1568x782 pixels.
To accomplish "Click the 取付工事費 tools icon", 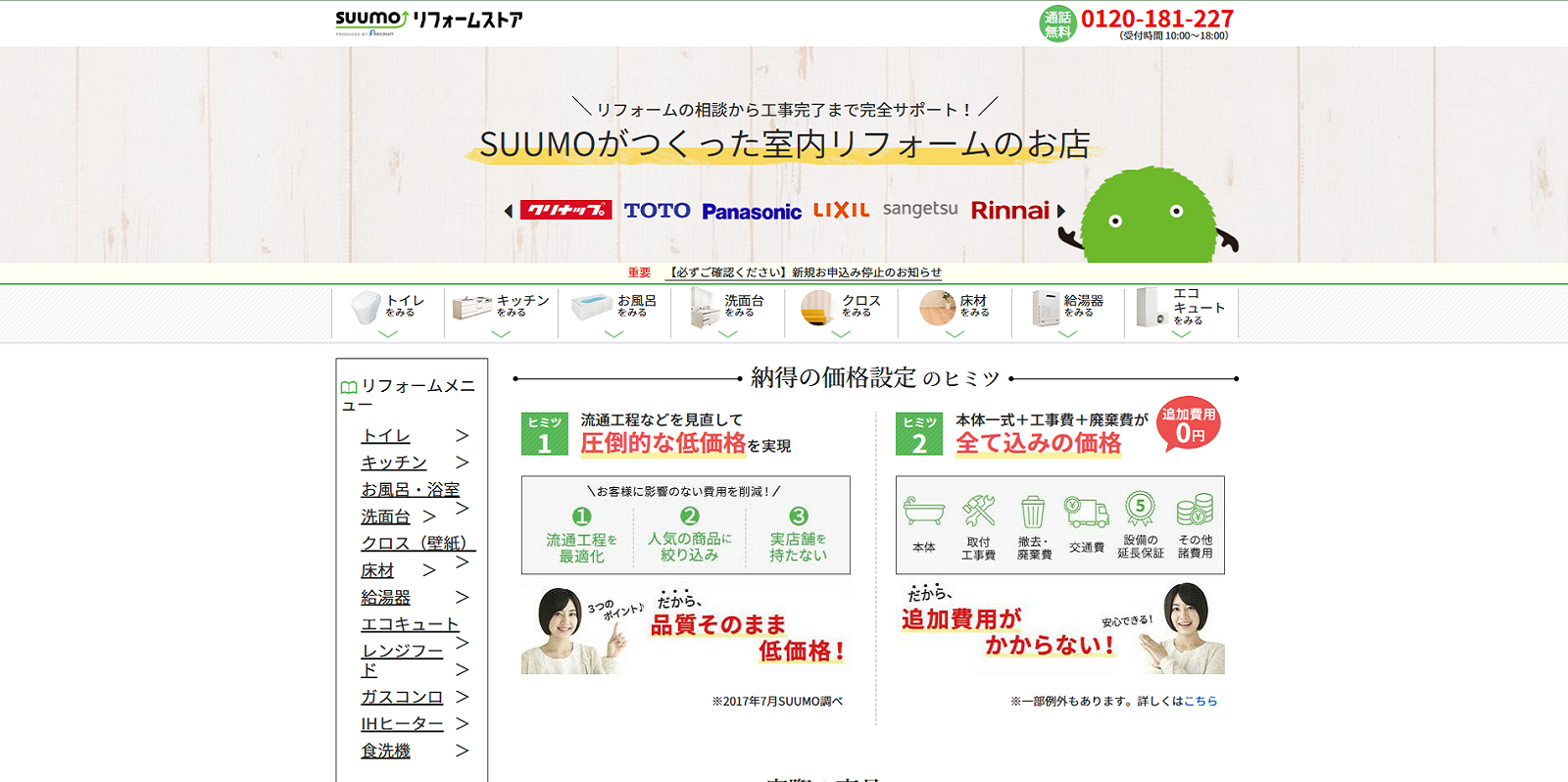I will coord(978,511).
